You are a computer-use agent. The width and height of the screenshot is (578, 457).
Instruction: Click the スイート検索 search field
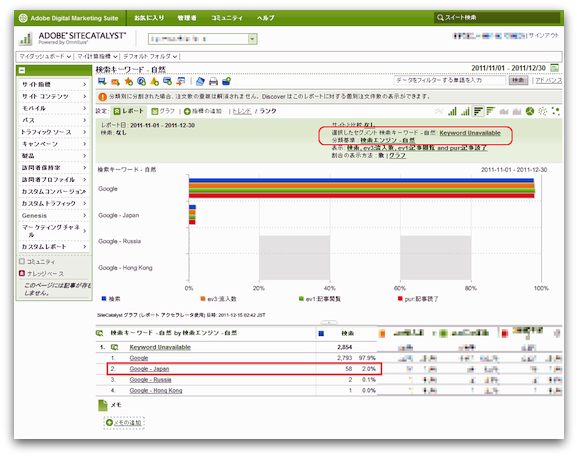pos(497,18)
